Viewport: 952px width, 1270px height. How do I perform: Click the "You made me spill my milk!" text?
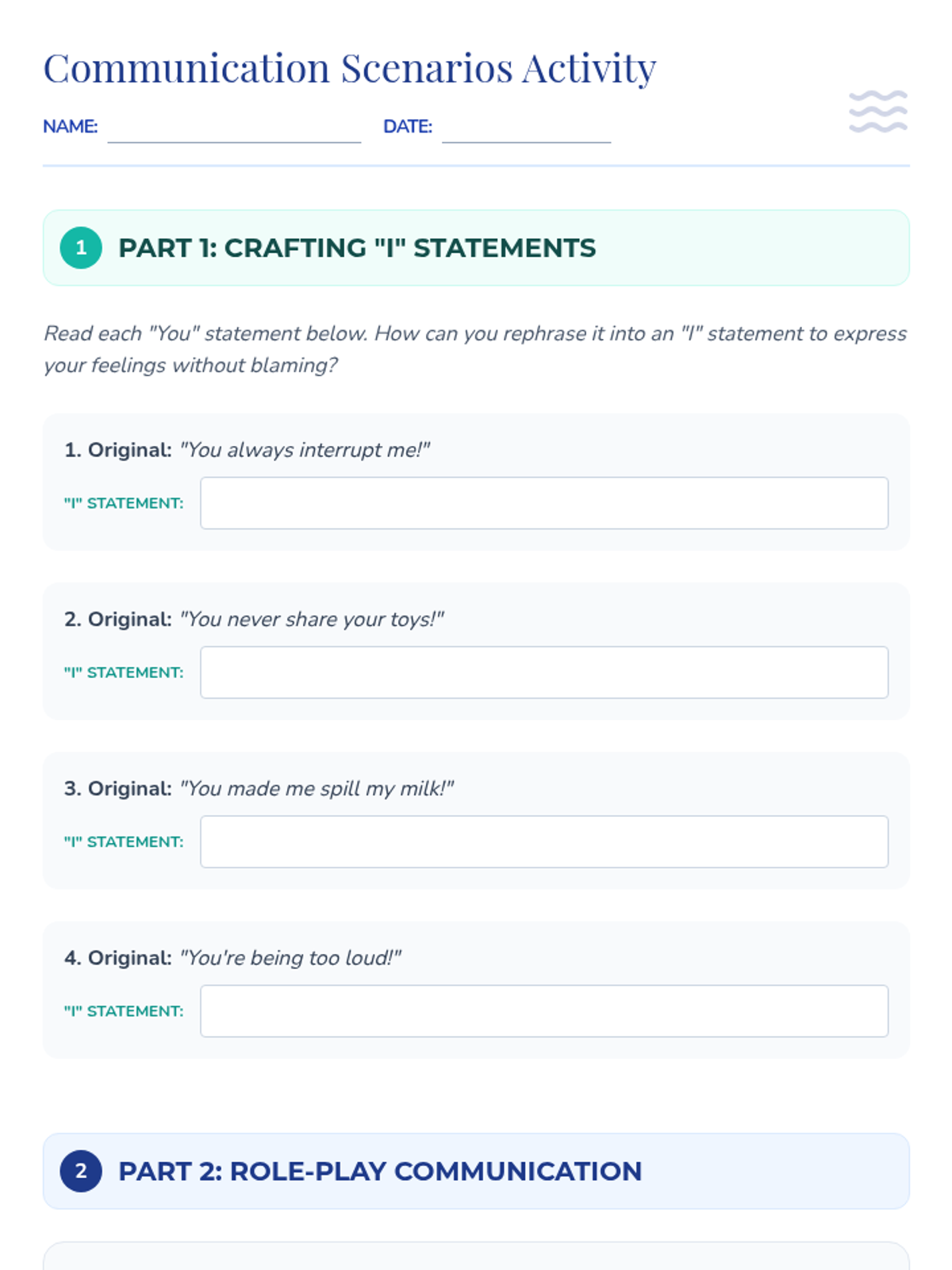[x=317, y=788]
